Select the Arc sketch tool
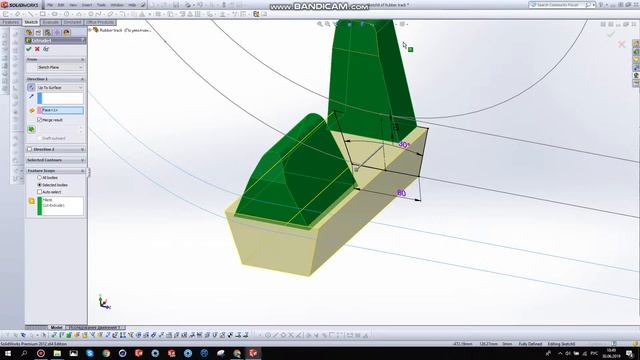 point(79,14)
